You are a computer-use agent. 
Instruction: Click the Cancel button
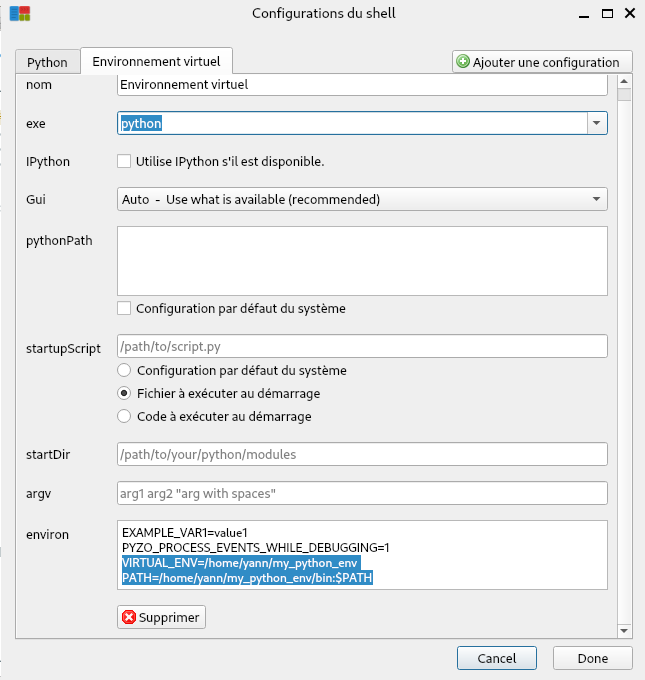pyautogui.click(x=497, y=658)
